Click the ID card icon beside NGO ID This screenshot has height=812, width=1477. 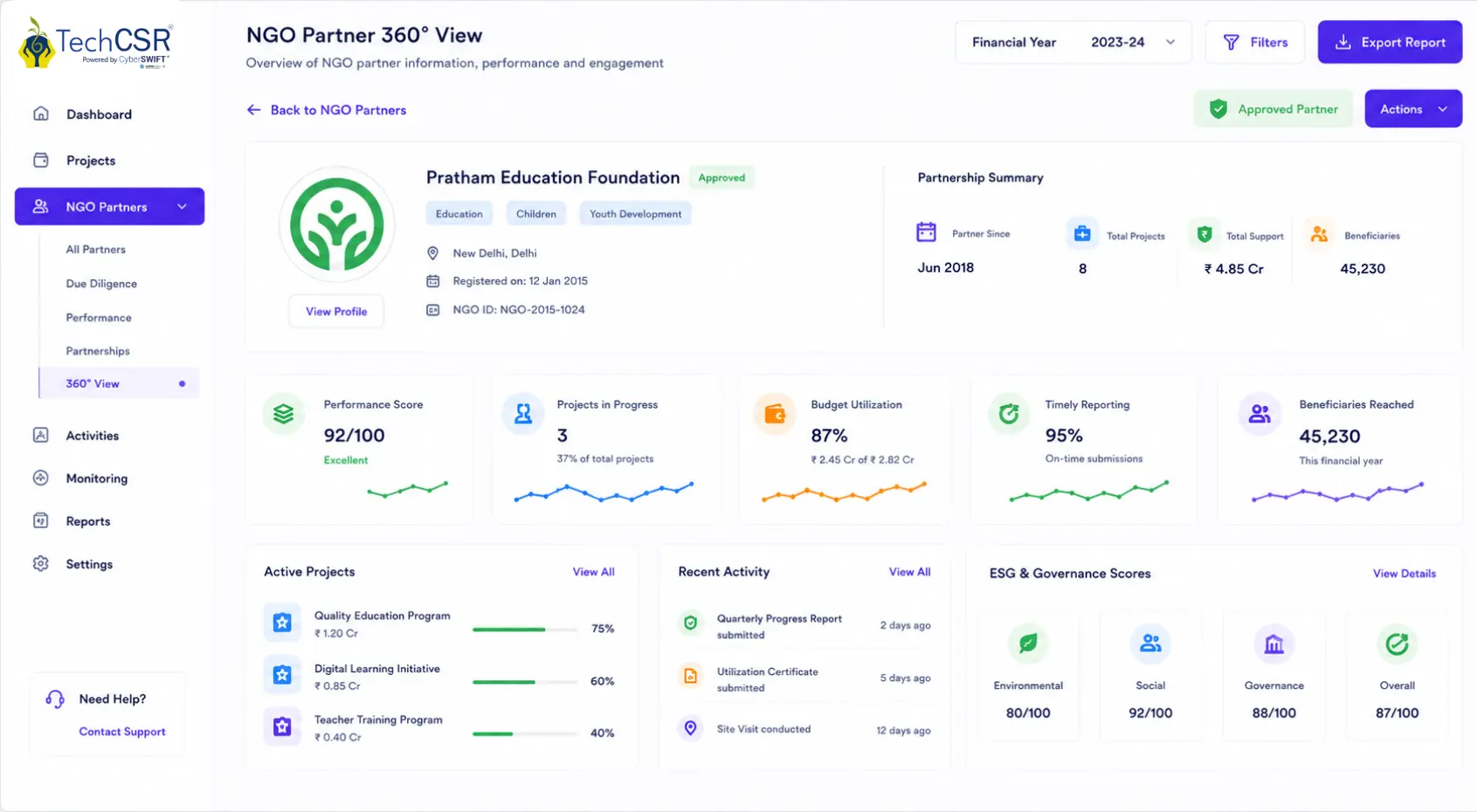click(432, 310)
